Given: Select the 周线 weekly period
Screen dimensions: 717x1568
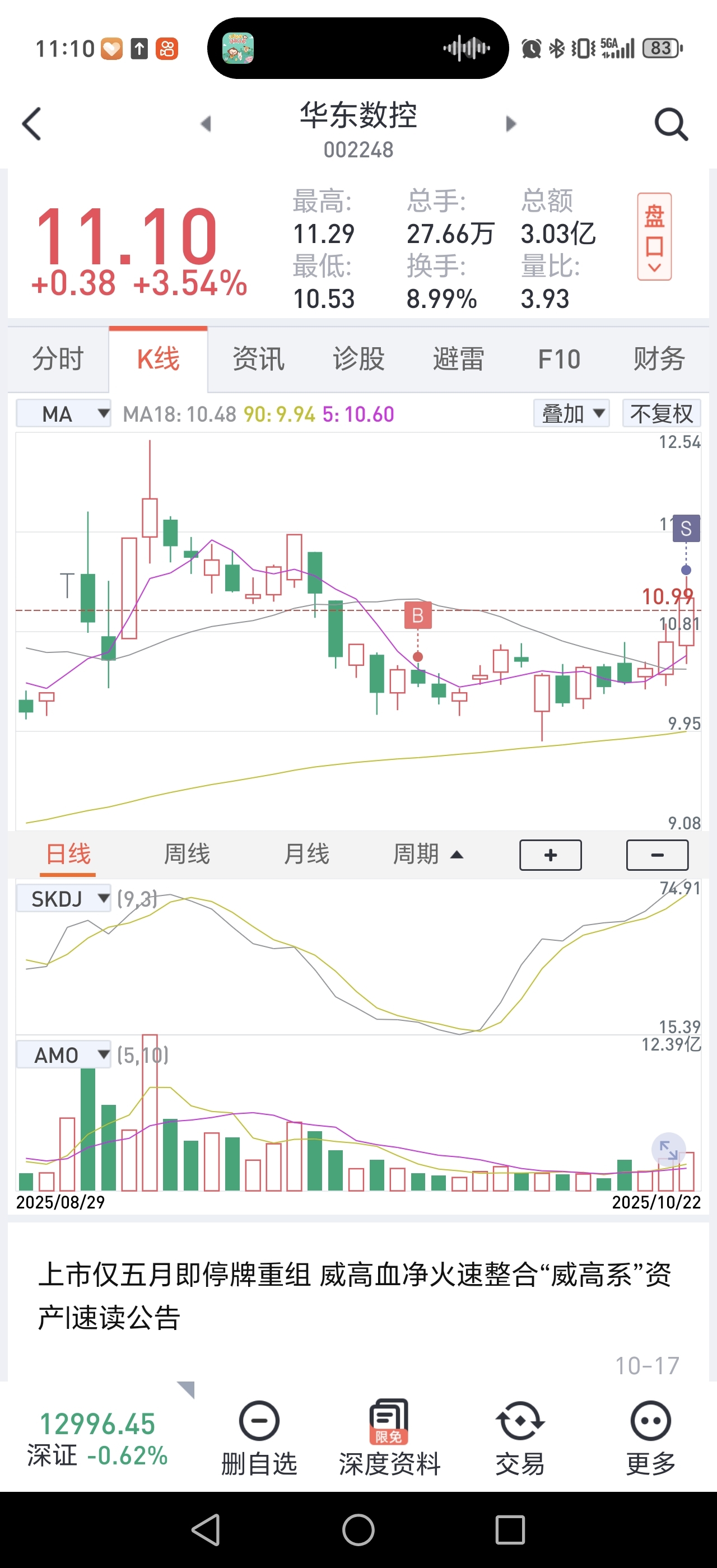Looking at the screenshot, I should click(187, 854).
